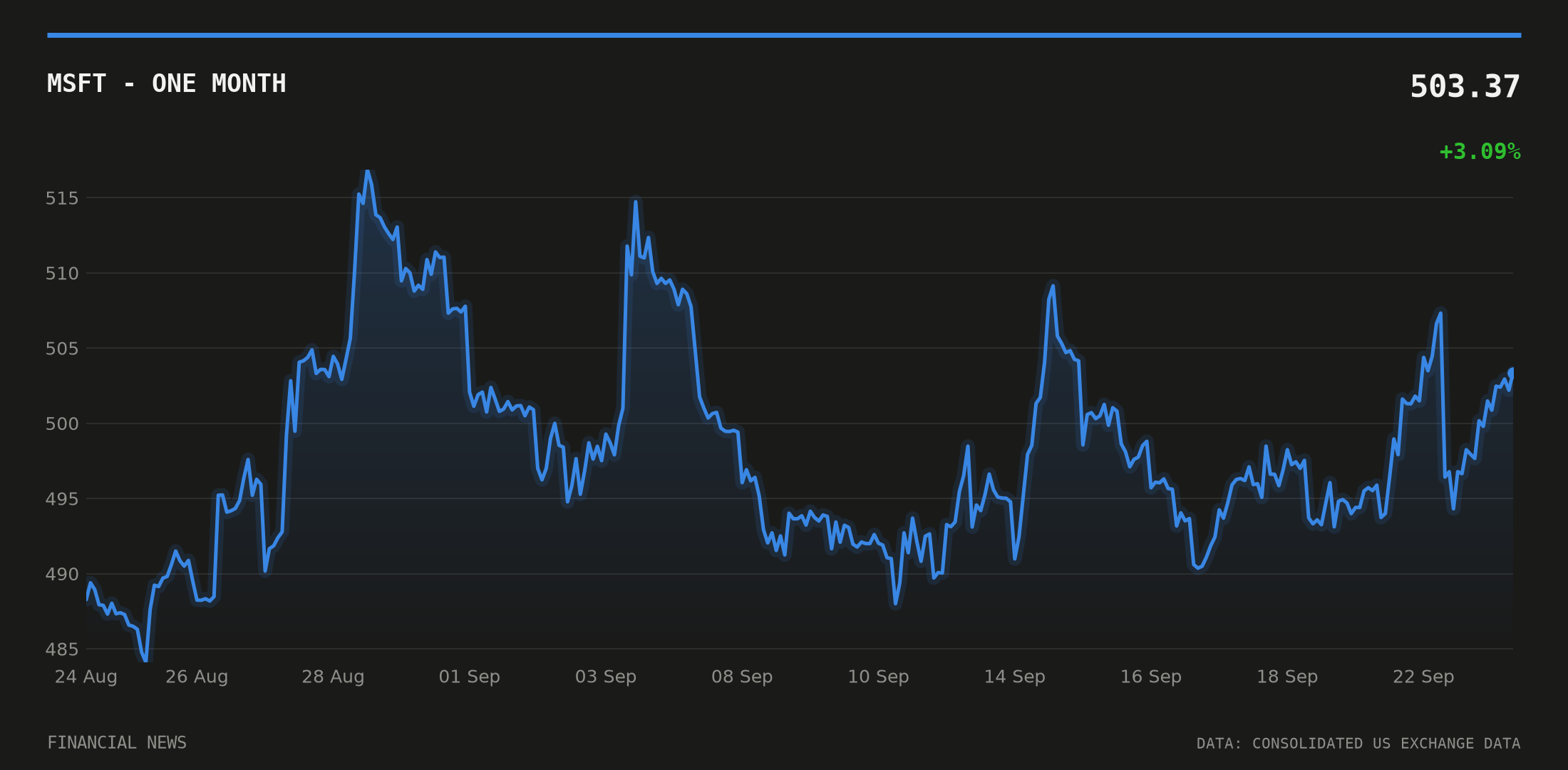
Task: Click the 505 y-axis label
Action: (x=62, y=349)
